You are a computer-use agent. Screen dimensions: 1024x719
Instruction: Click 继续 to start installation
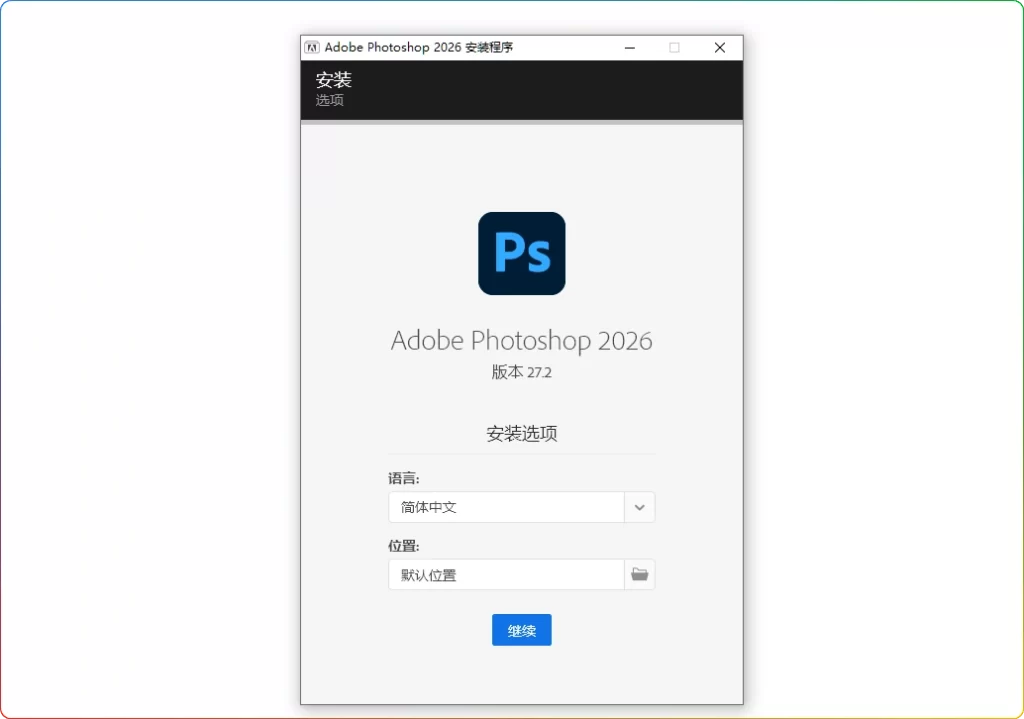521,630
